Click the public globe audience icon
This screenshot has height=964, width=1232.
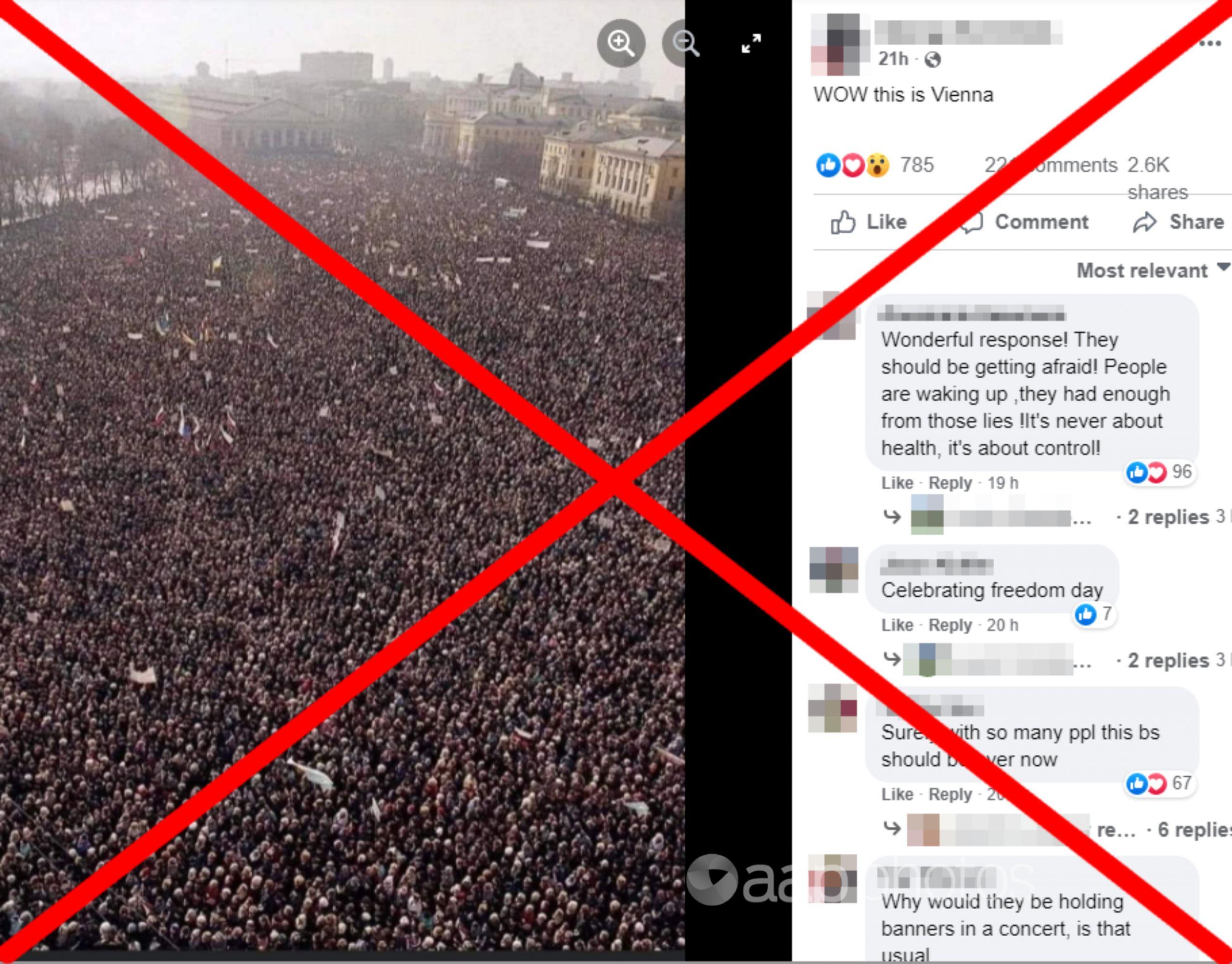click(933, 59)
